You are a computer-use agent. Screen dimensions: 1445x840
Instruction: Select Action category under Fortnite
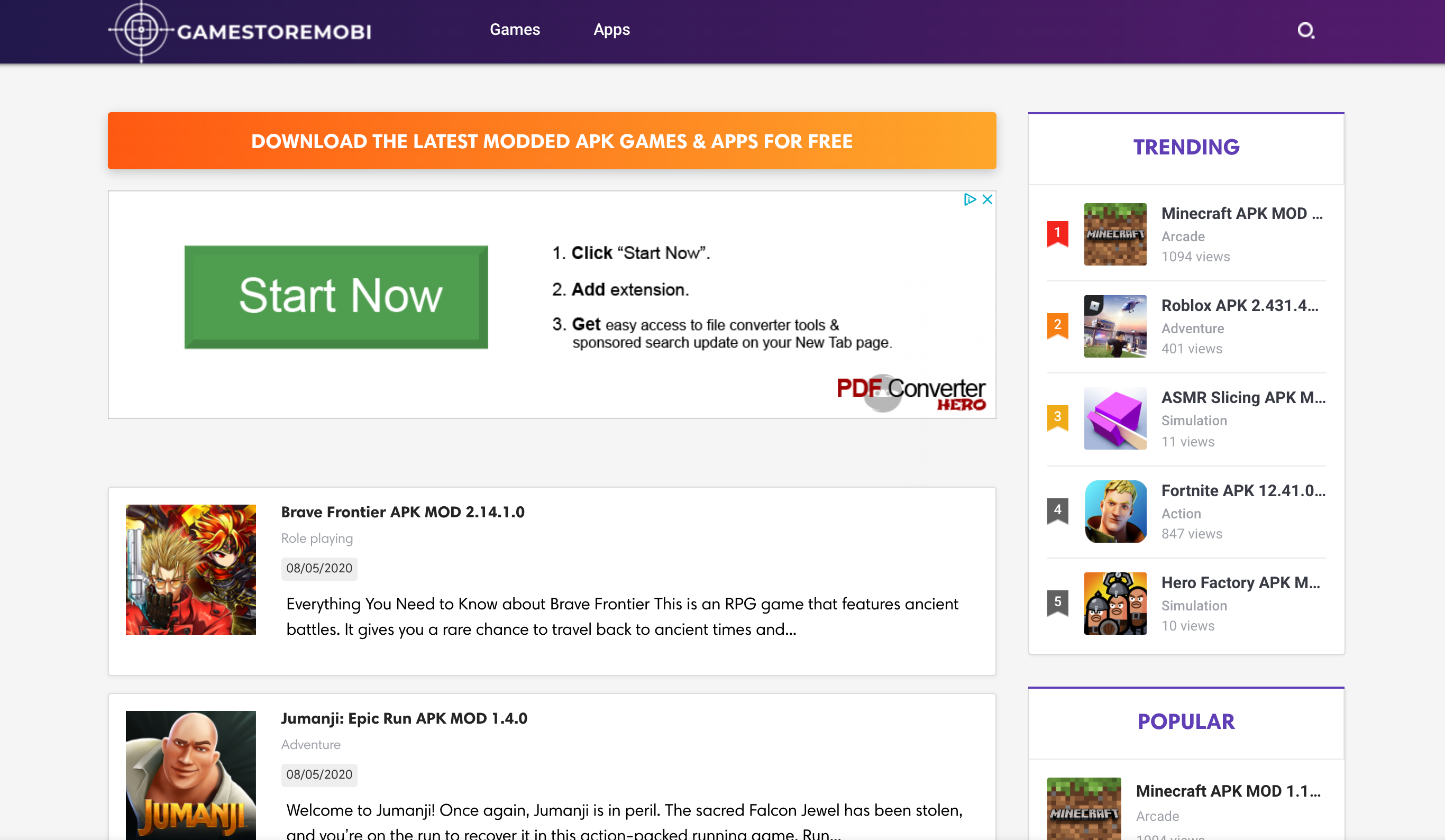coord(1181,513)
